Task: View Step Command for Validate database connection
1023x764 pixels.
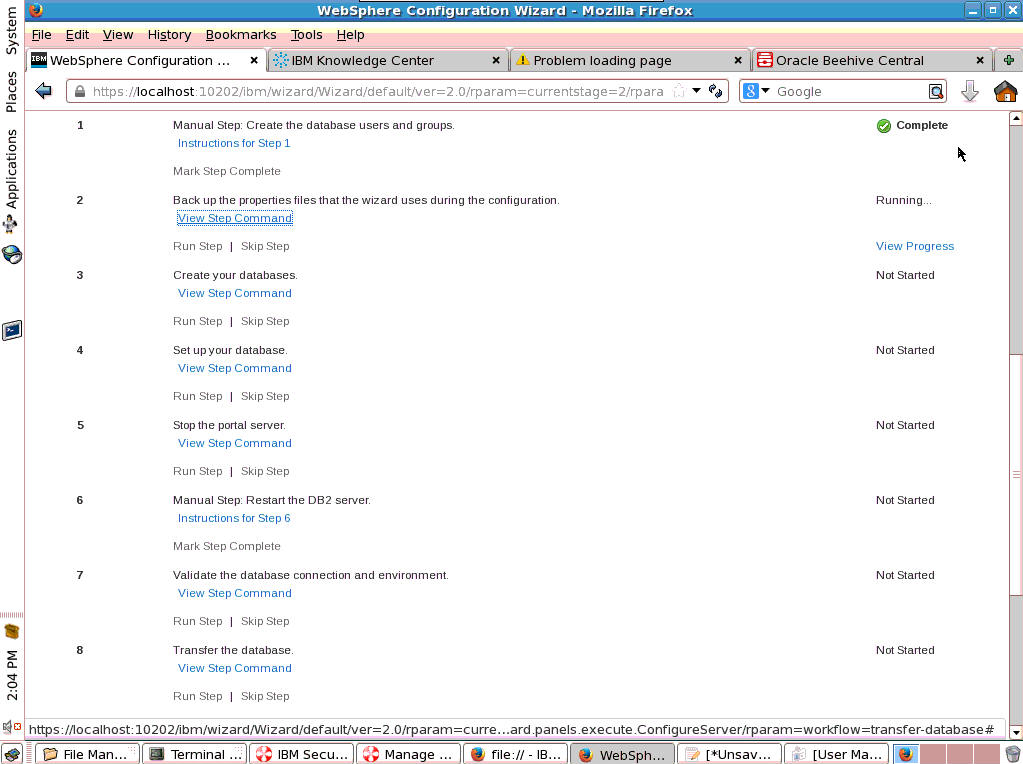Action: [234, 593]
